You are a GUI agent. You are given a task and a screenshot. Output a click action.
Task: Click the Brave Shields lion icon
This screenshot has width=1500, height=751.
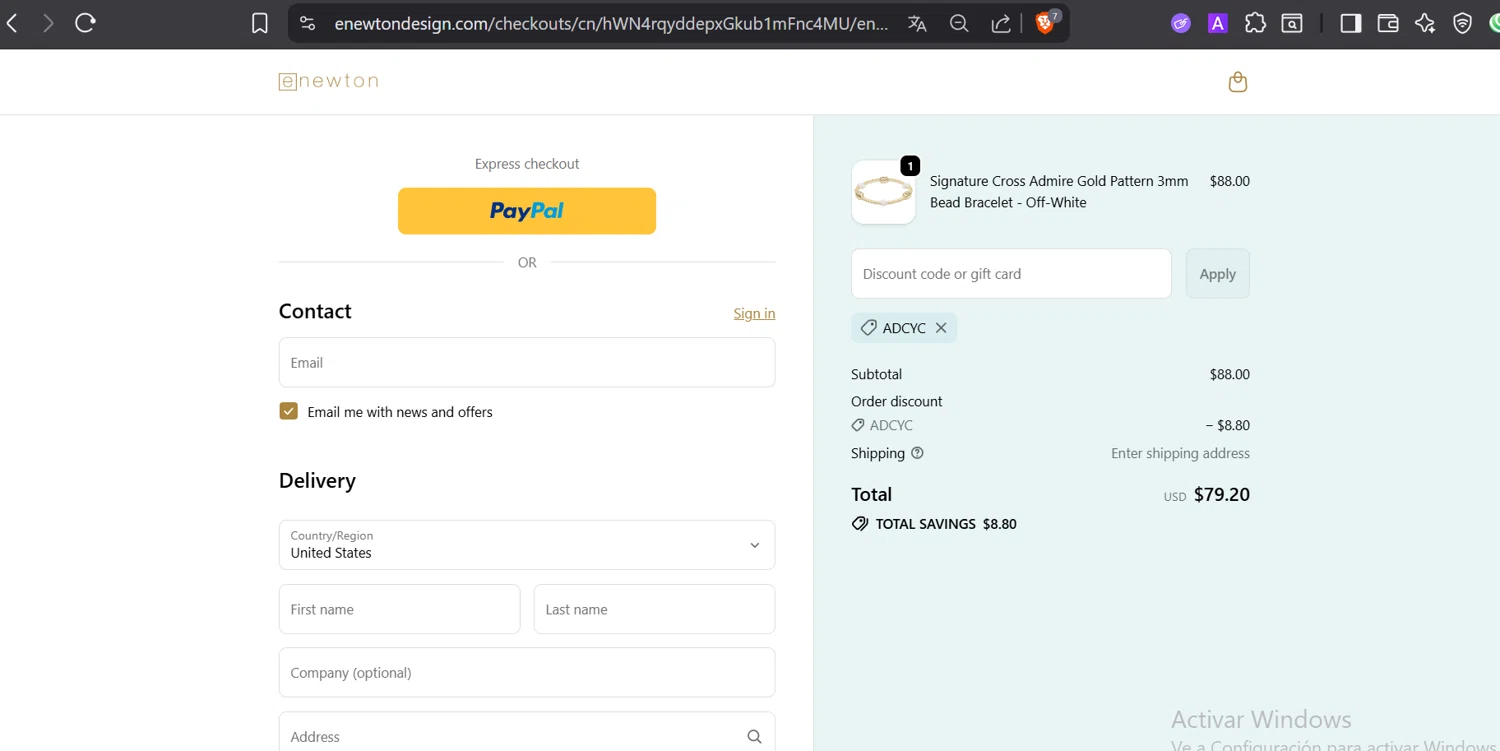pos(1045,23)
